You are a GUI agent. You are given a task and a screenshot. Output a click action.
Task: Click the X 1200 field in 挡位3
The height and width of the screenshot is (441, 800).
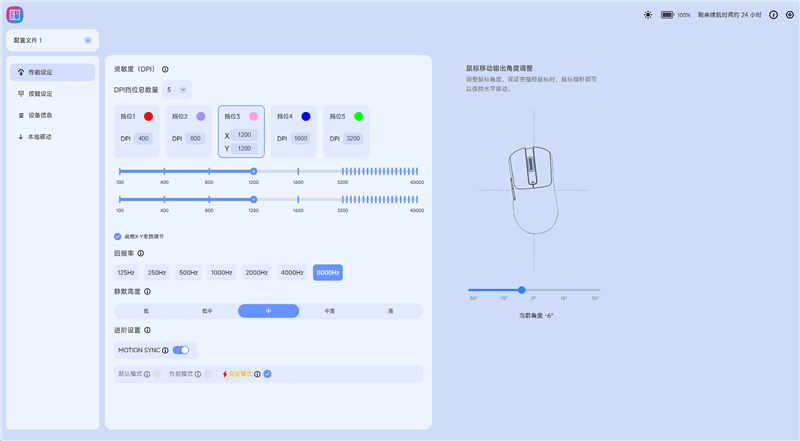(244, 135)
